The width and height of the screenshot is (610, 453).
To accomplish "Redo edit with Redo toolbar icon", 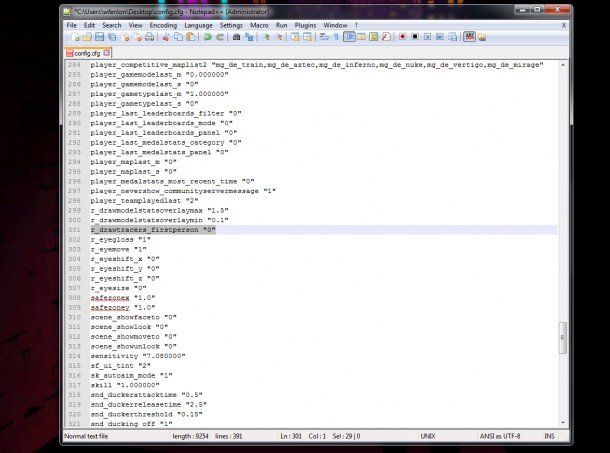I will 220,37.
